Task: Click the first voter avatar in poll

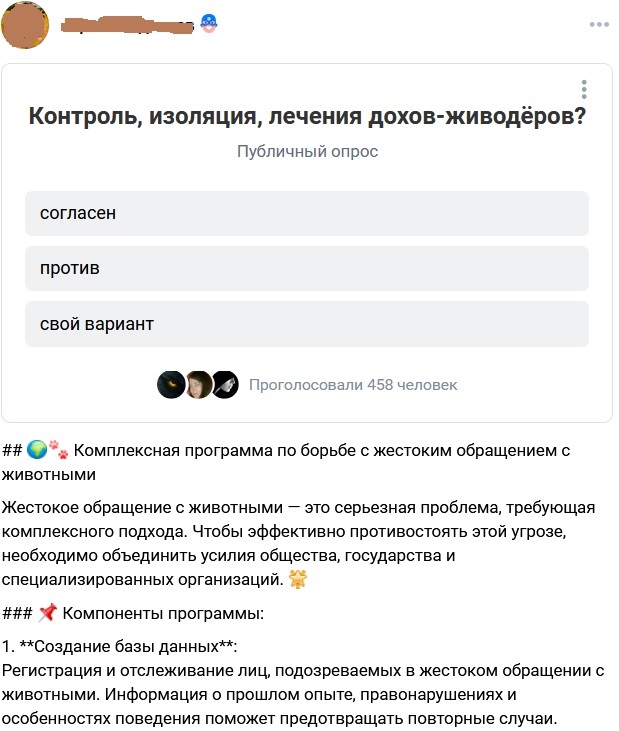Action: pyautogui.click(x=171, y=384)
